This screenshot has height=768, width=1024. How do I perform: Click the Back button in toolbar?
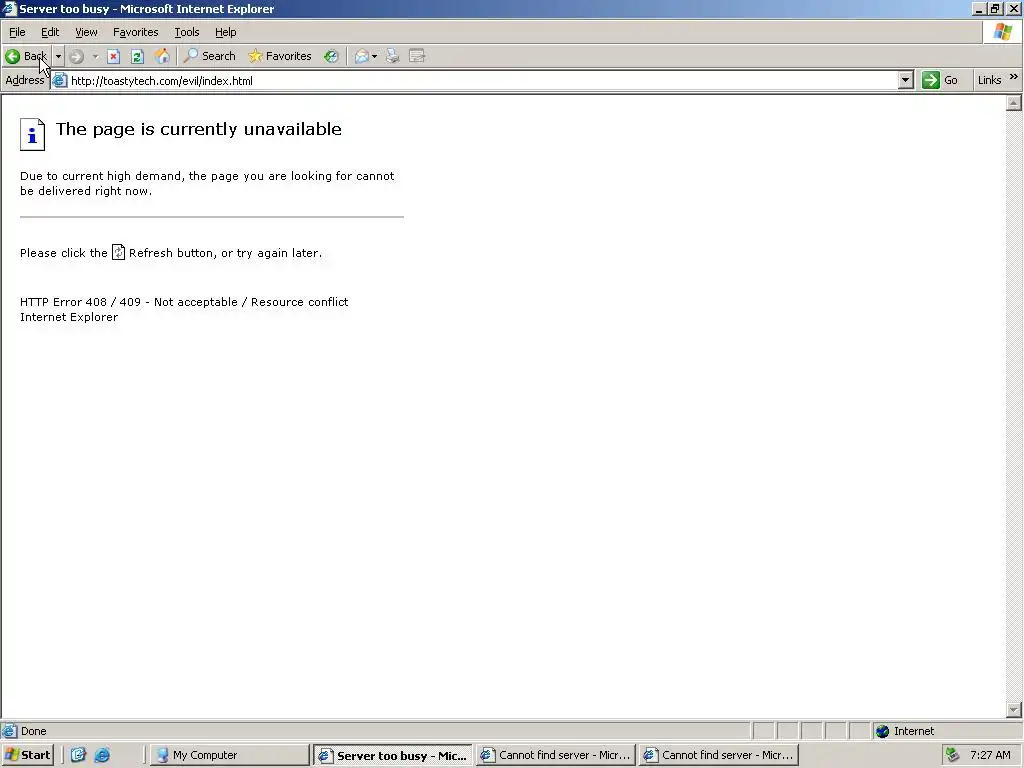coord(26,56)
